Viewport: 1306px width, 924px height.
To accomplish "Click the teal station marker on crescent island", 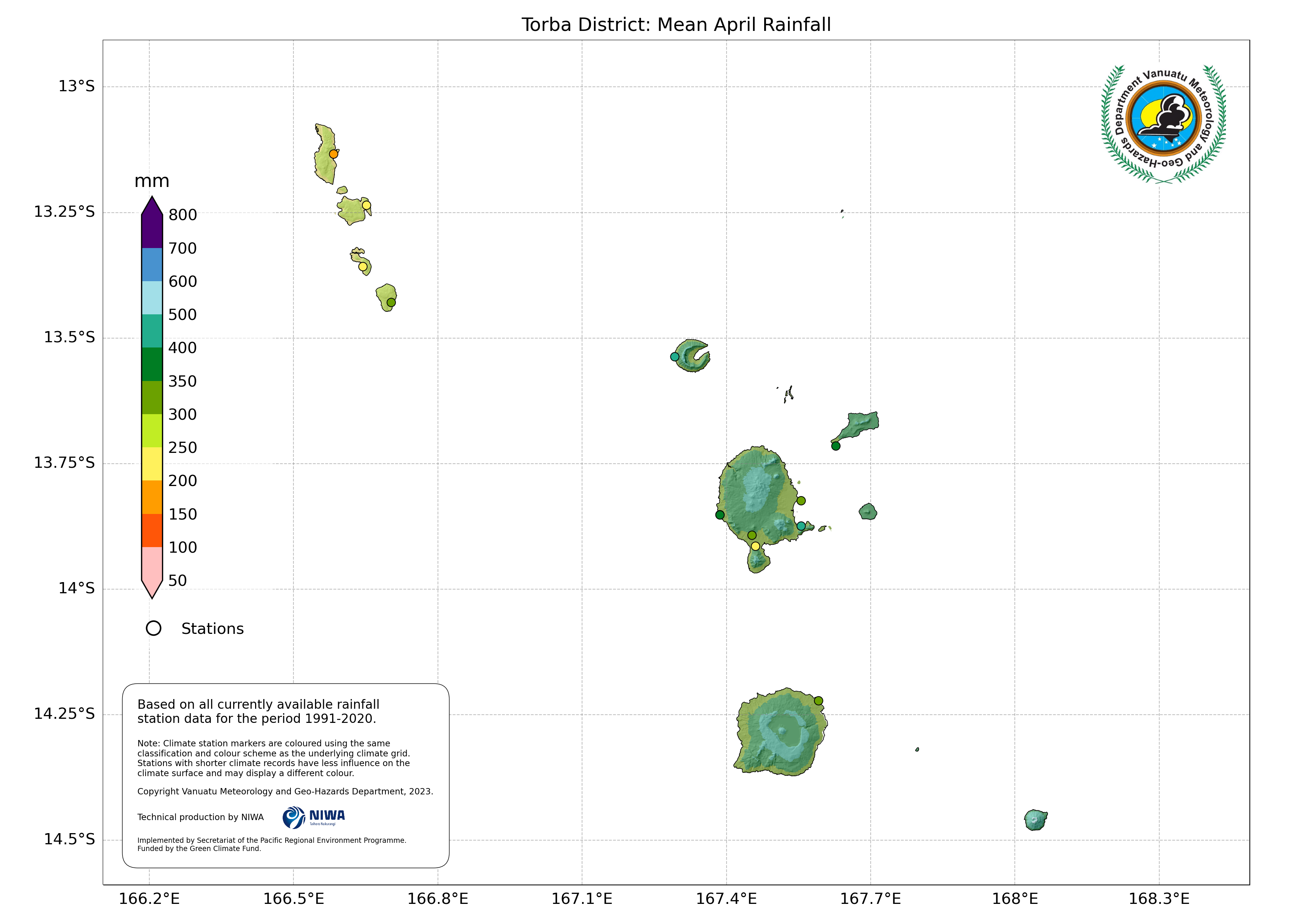I will click(x=675, y=357).
